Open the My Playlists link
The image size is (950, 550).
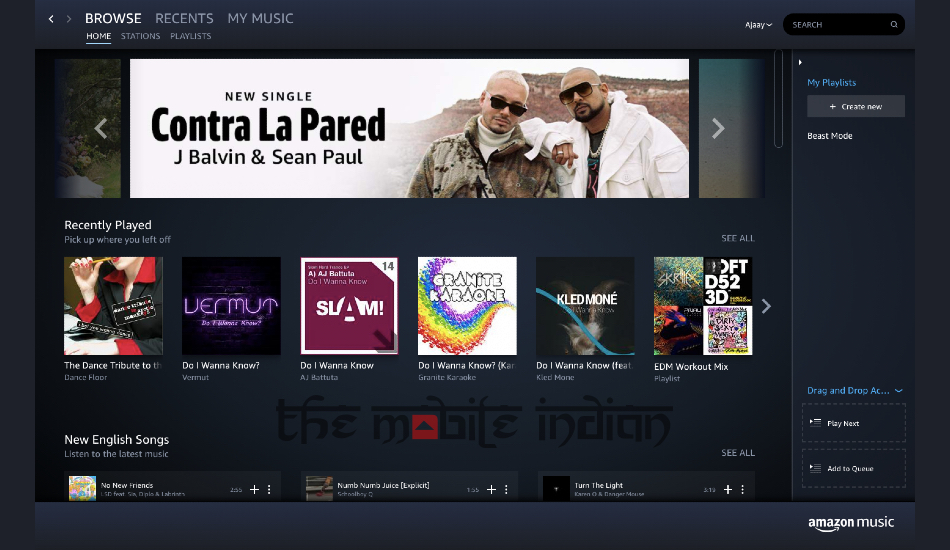click(x=831, y=82)
